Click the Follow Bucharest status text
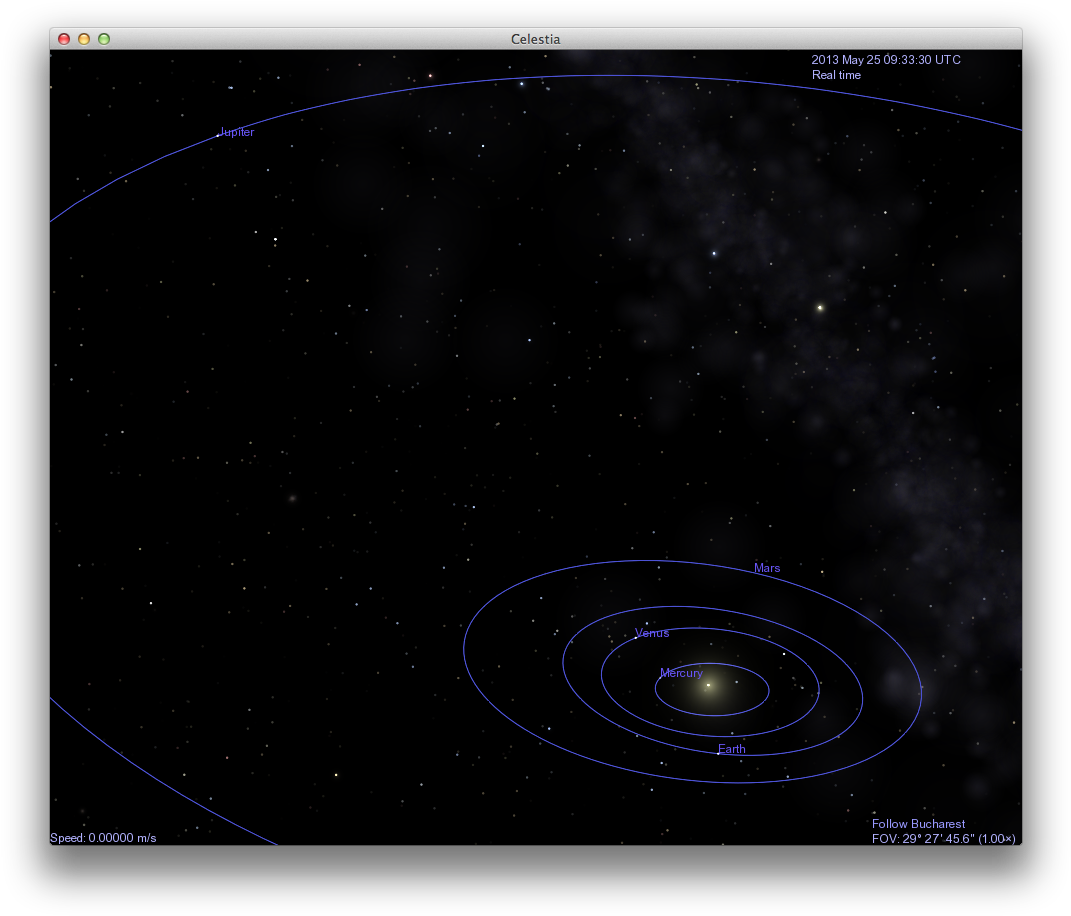 tap(918, 824)
